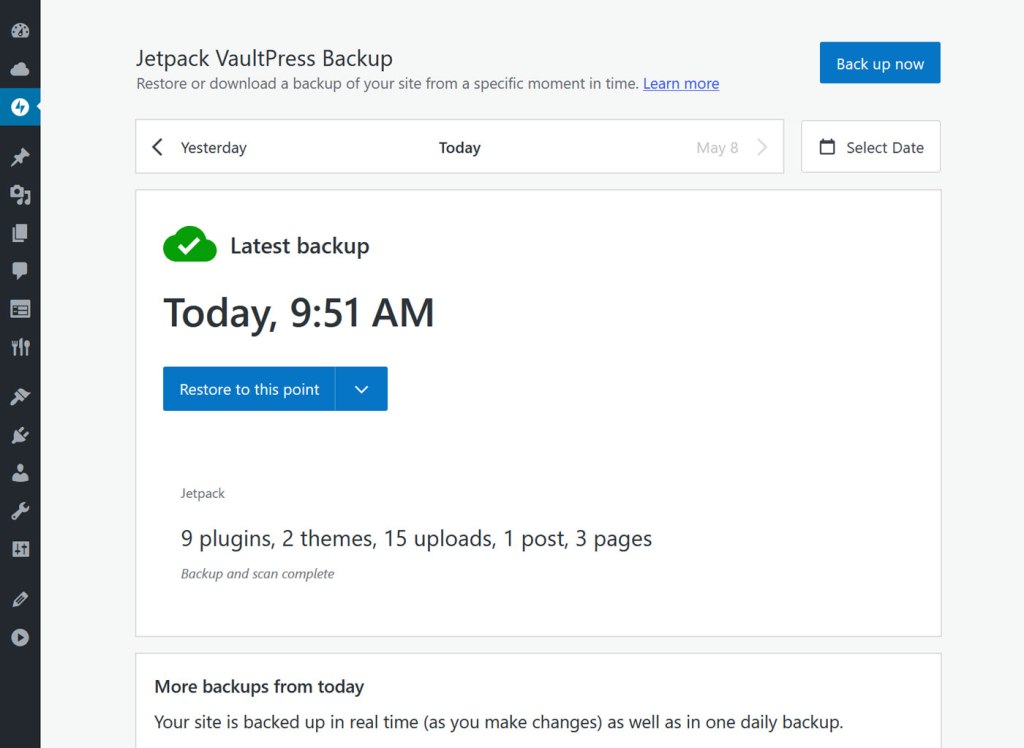Open Appearance via the paintbrush icon

tap(20, 397)
